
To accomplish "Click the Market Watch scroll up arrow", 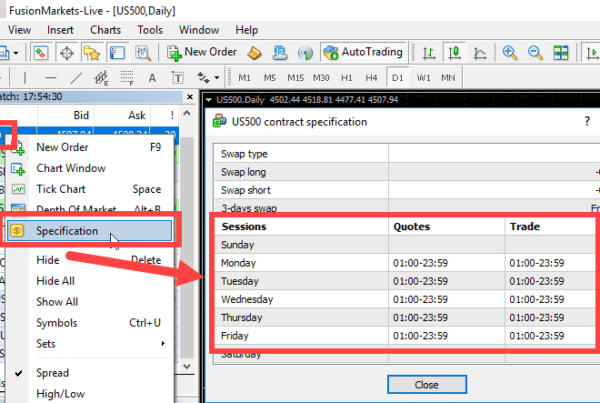I will click(x=187, y=114).
